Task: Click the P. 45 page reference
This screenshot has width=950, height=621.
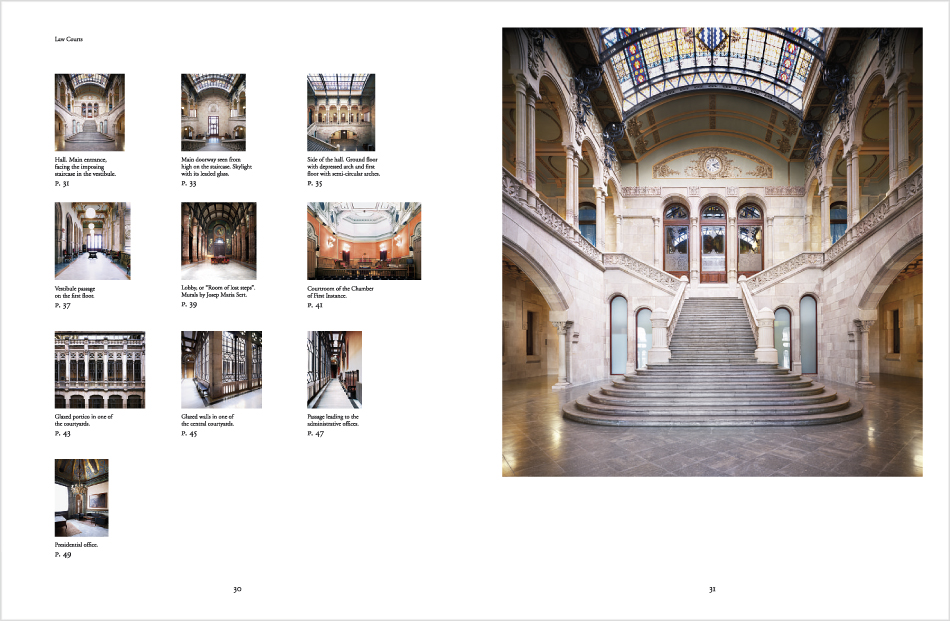Action: coord(189,433)
